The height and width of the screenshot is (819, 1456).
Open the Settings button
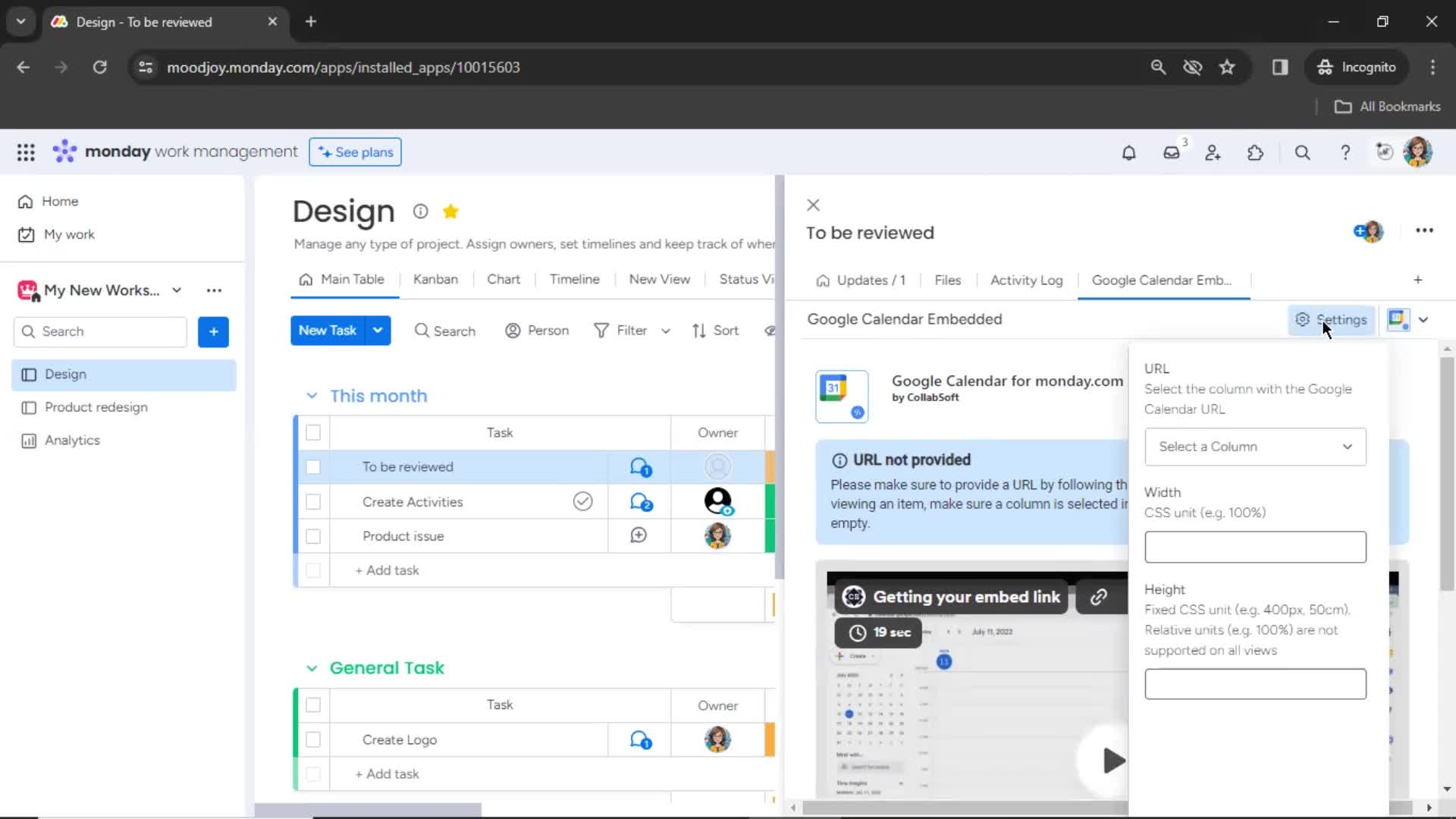[1331, 320]
